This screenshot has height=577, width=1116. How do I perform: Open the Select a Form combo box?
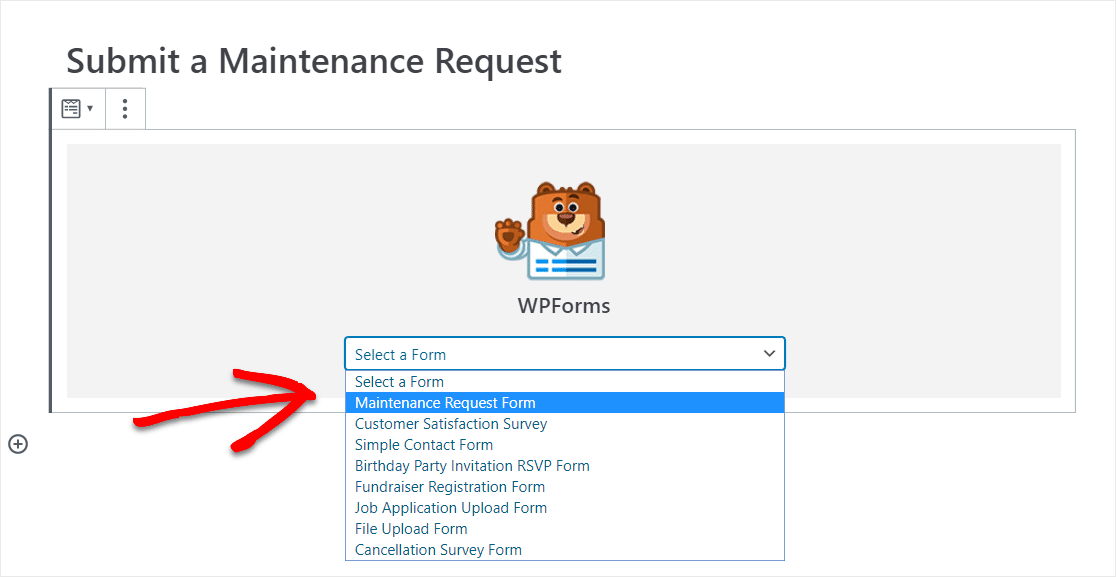(564, 354)
